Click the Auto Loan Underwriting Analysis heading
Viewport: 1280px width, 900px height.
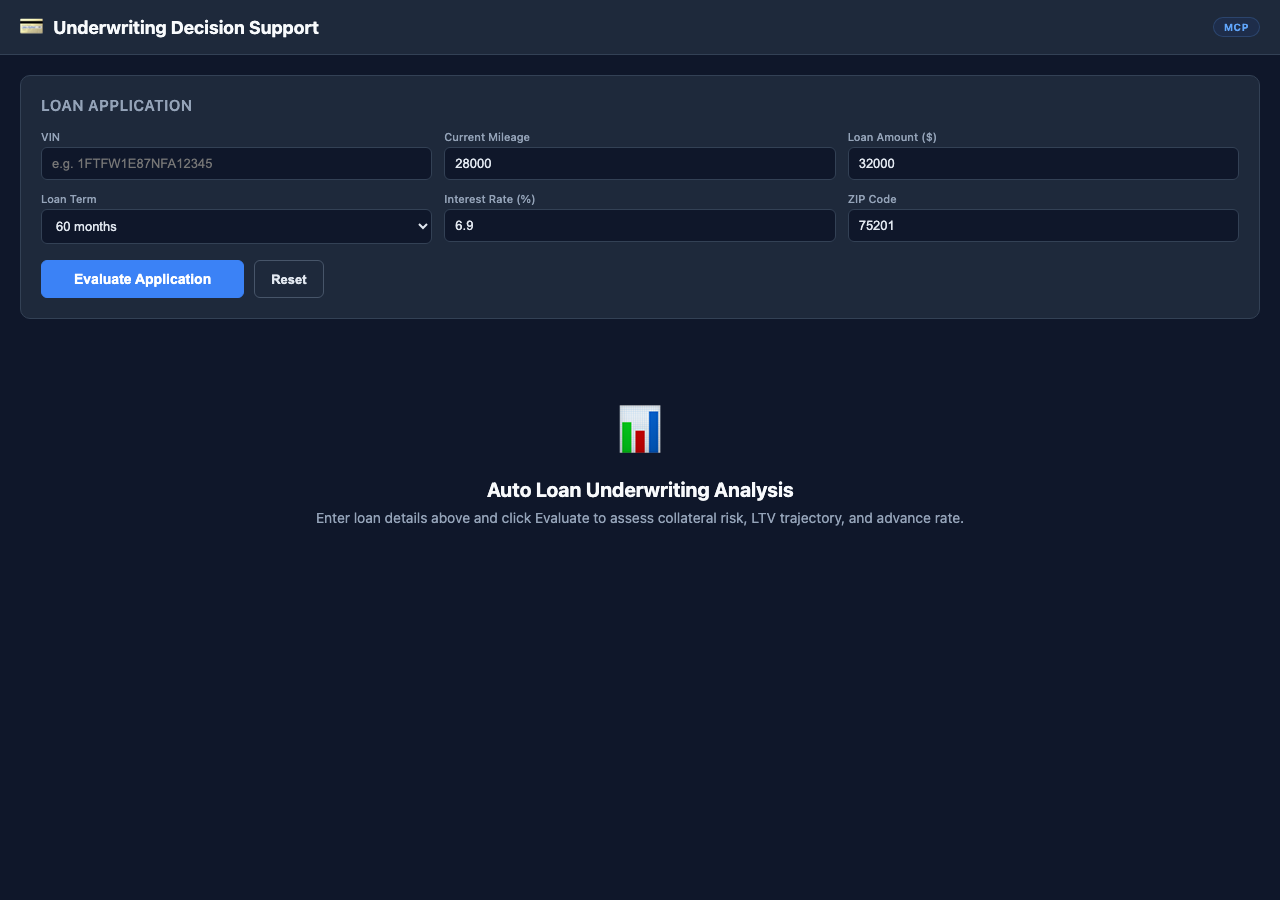click(640, 490)
